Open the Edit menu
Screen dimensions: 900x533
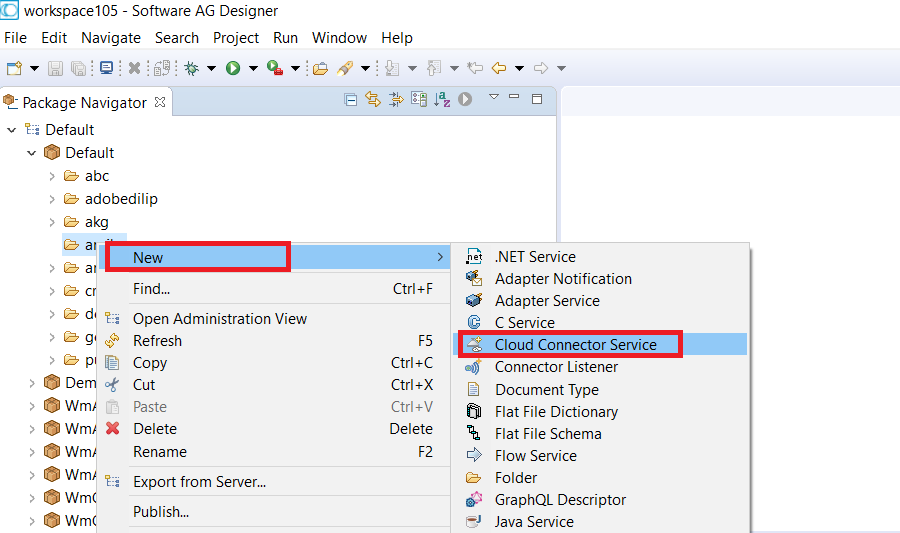54,38
